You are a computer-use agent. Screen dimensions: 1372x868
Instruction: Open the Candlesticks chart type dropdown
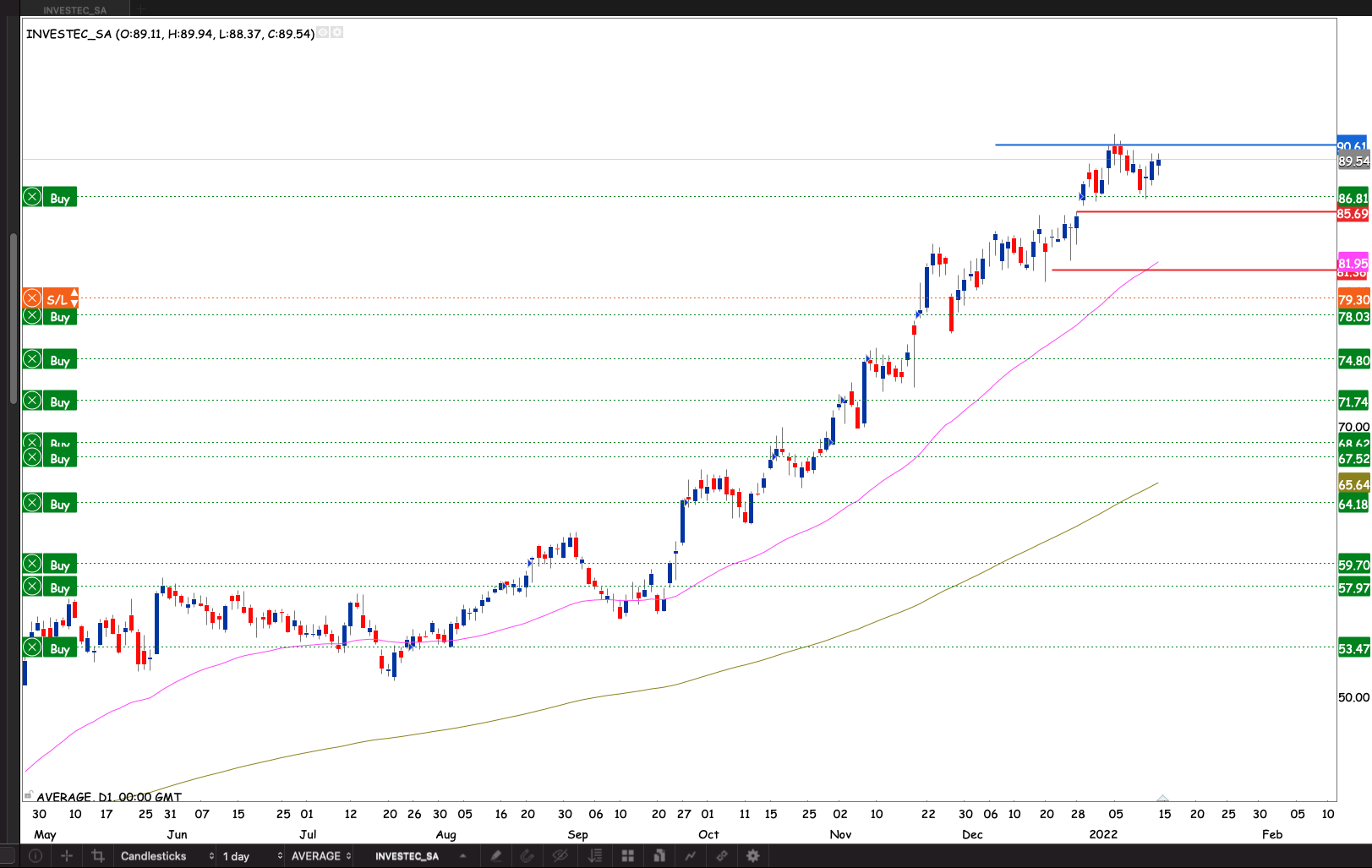pyautogui.click(x=167, y=856)
